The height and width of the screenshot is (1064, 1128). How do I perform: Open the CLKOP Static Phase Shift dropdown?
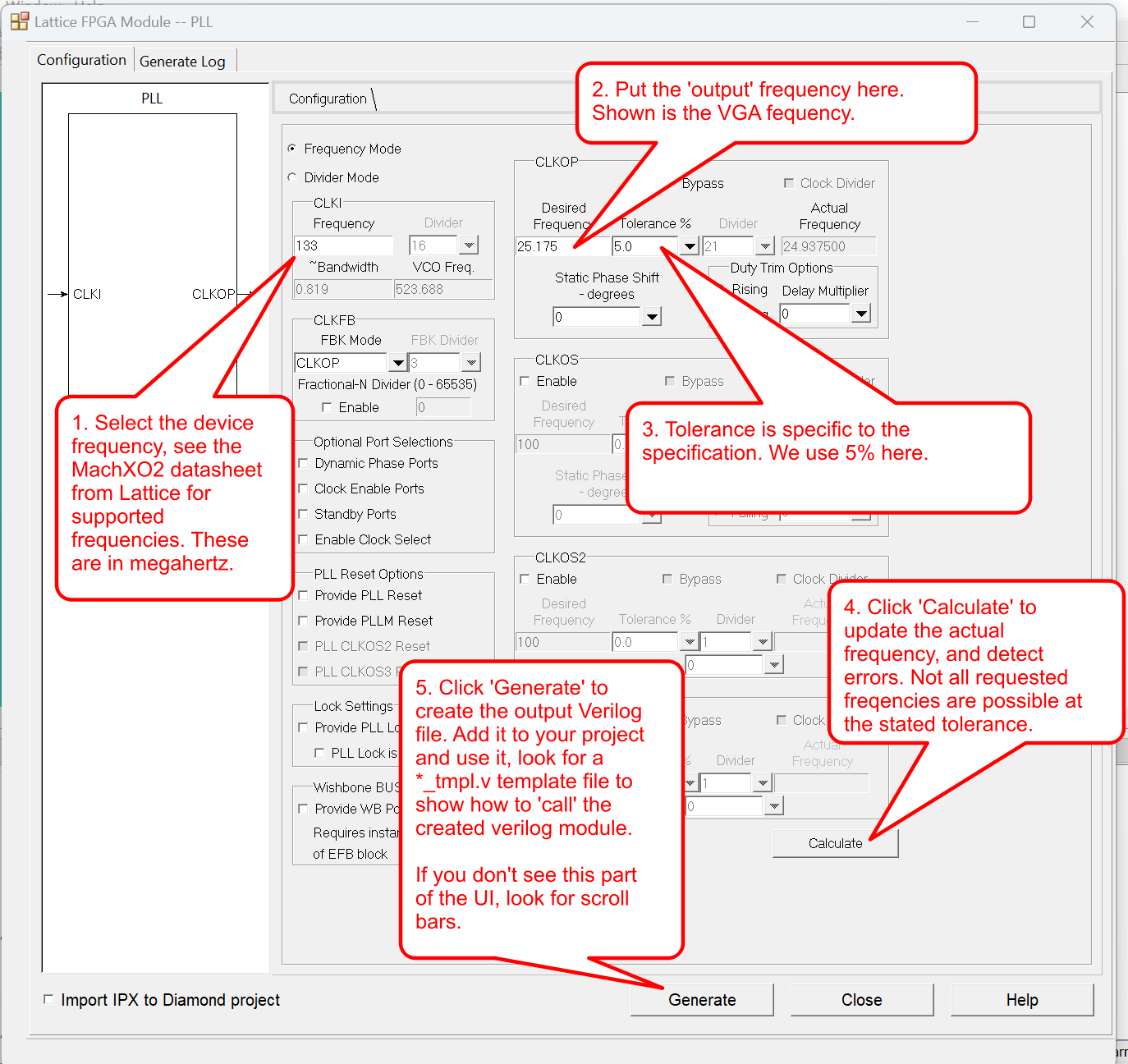pos(652,317)
